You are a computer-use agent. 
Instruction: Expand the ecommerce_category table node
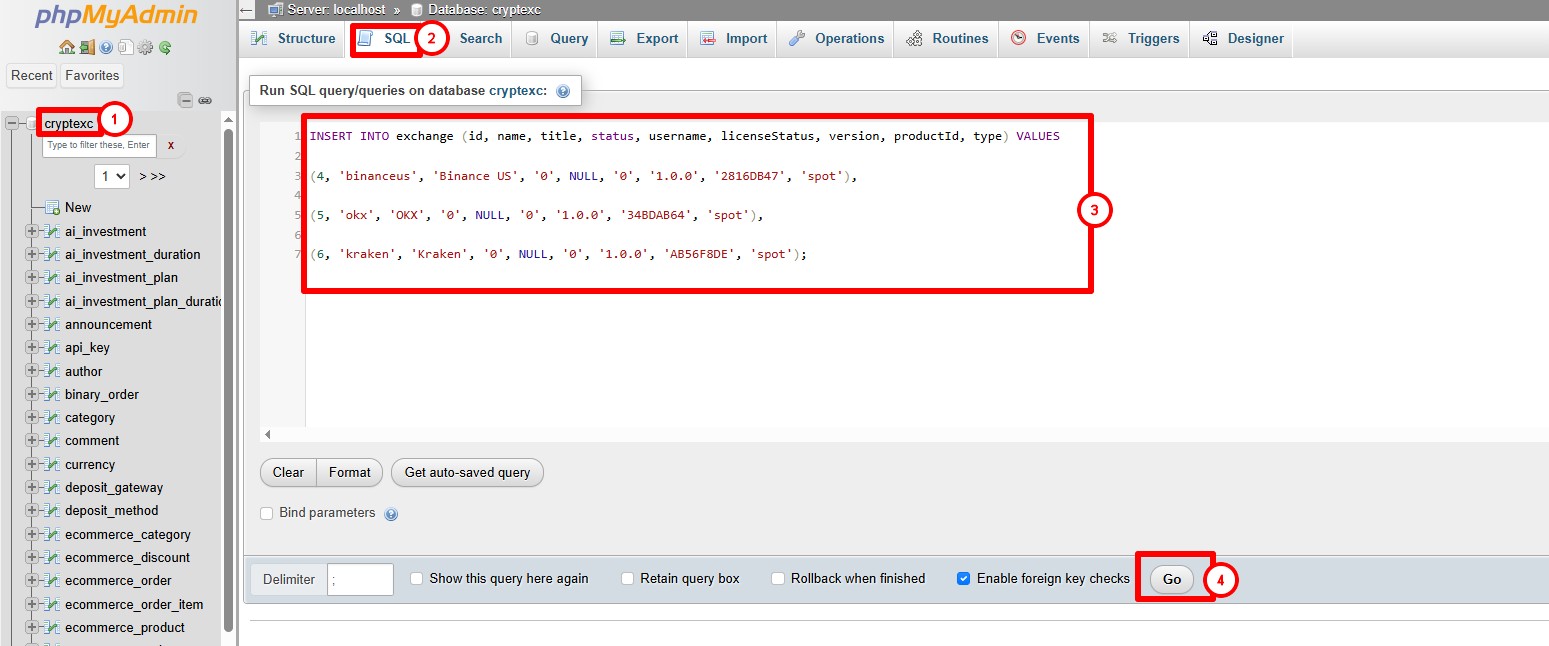click(x=32, y=534)
